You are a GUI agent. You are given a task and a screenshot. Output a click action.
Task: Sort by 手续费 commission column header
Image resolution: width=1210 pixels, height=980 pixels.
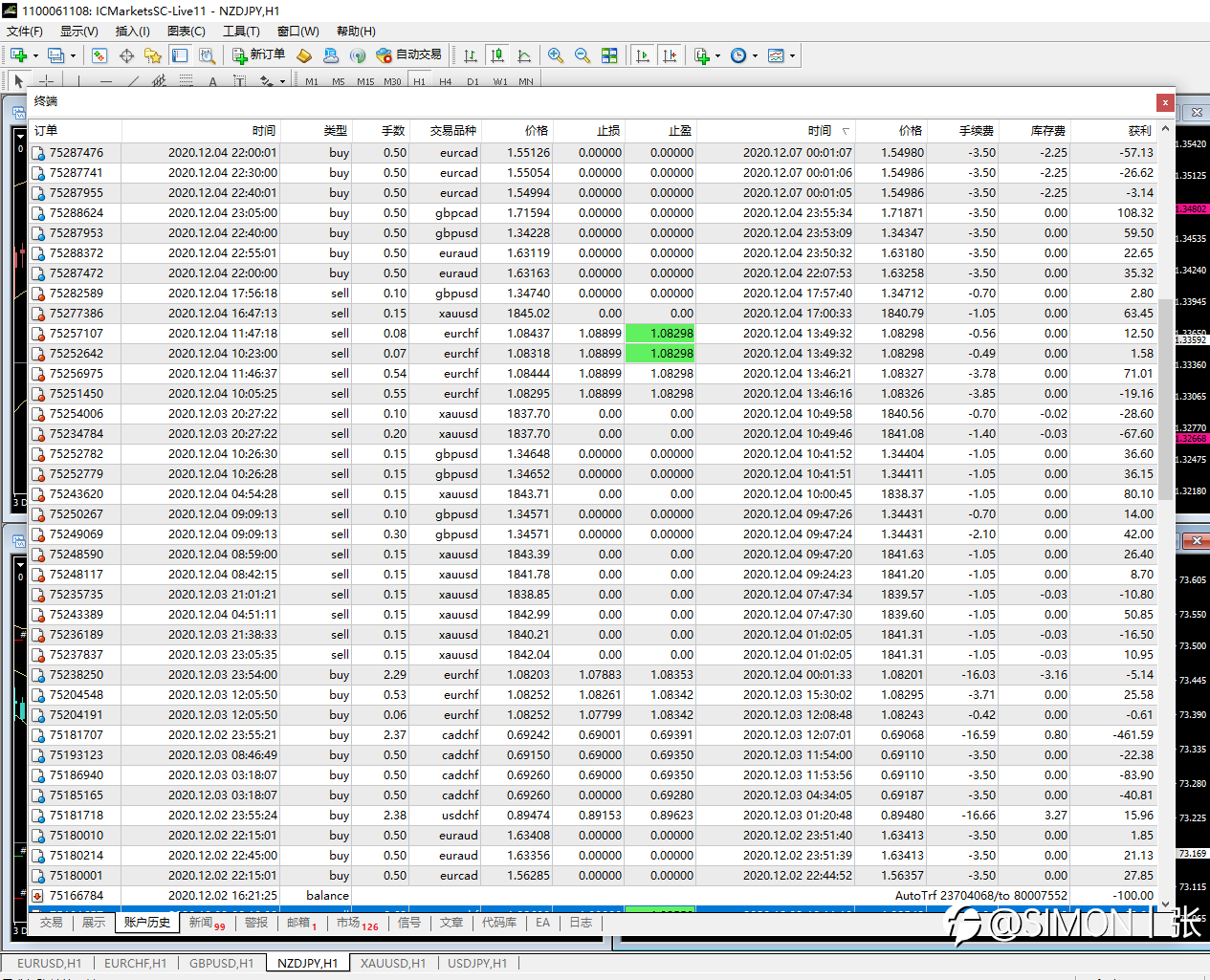click(x=961, y=131)
